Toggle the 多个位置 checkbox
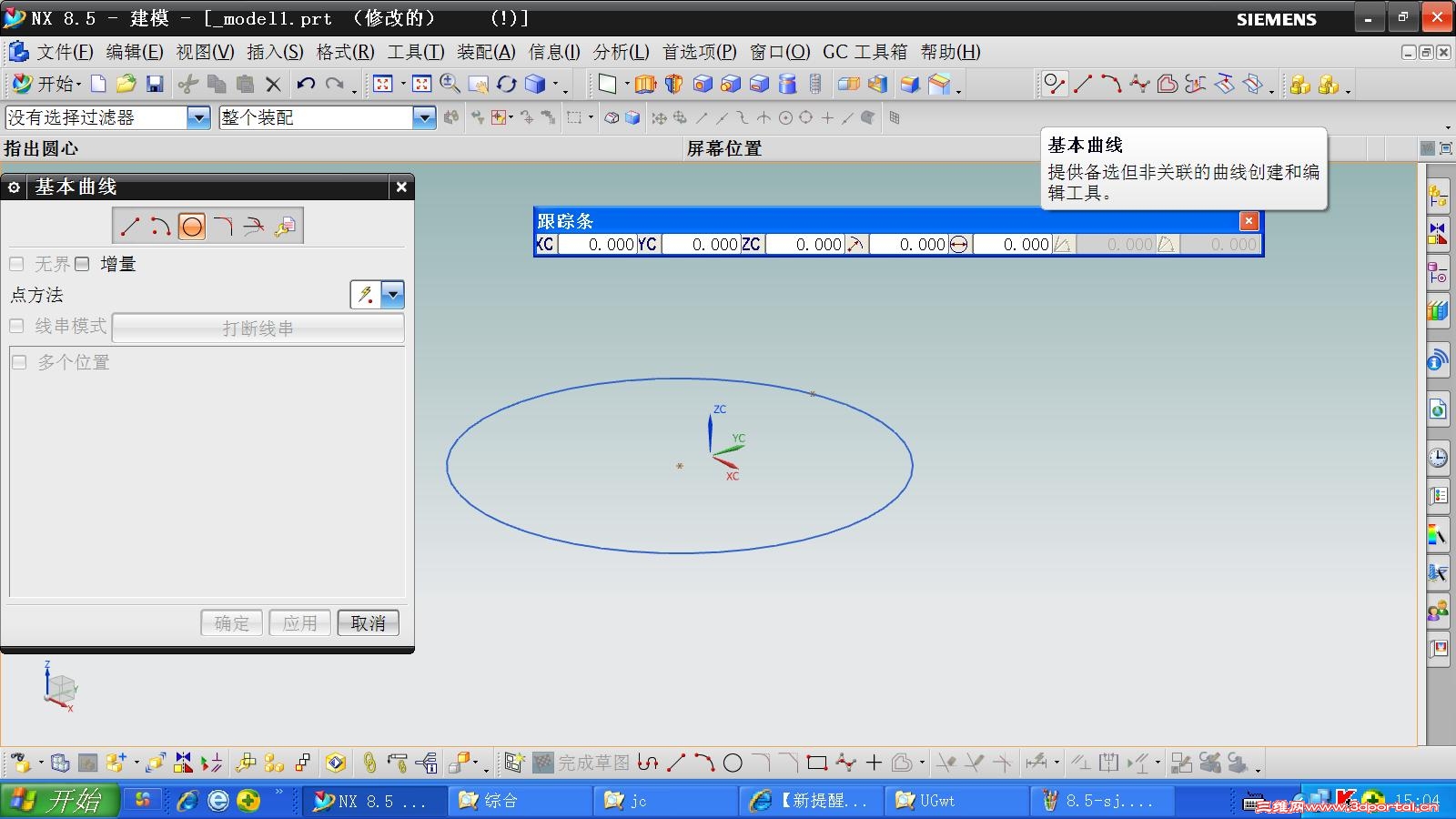This screenshot has width=1456, height=819. click(x=19, y=362)
